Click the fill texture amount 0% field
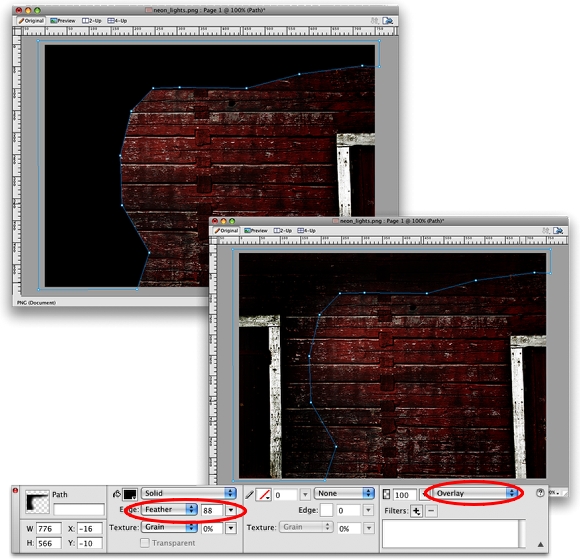 click(212, 528)
